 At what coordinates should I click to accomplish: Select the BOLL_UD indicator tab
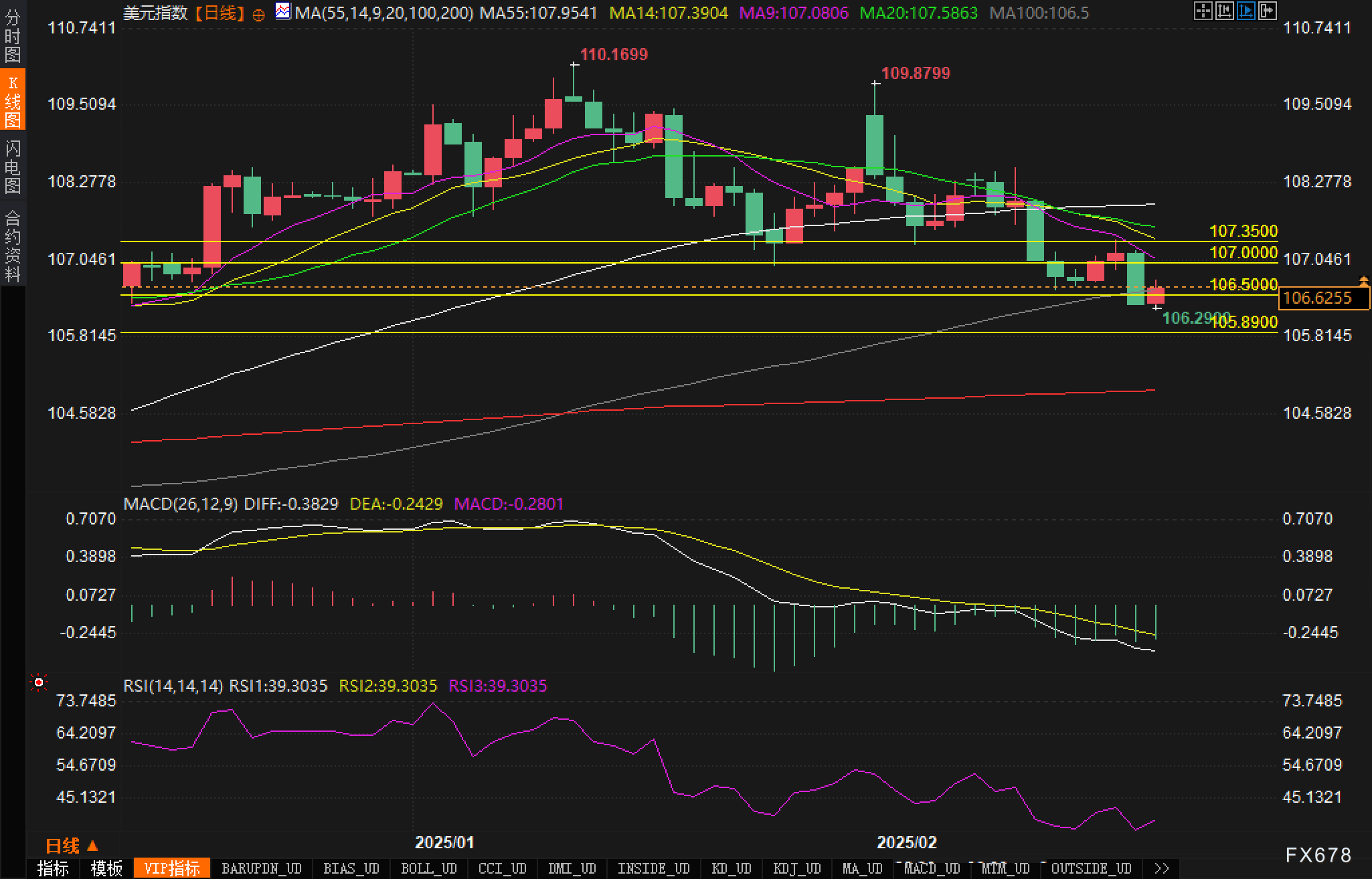click(428, 868)
